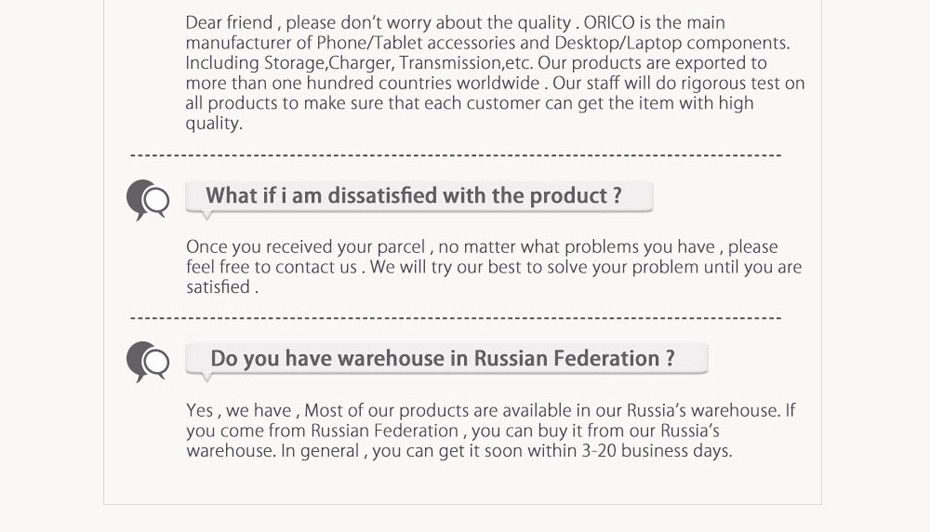Click the chat bubble icon beside dissatisfied question
The image size is (930, 532).
coord(148,199)
